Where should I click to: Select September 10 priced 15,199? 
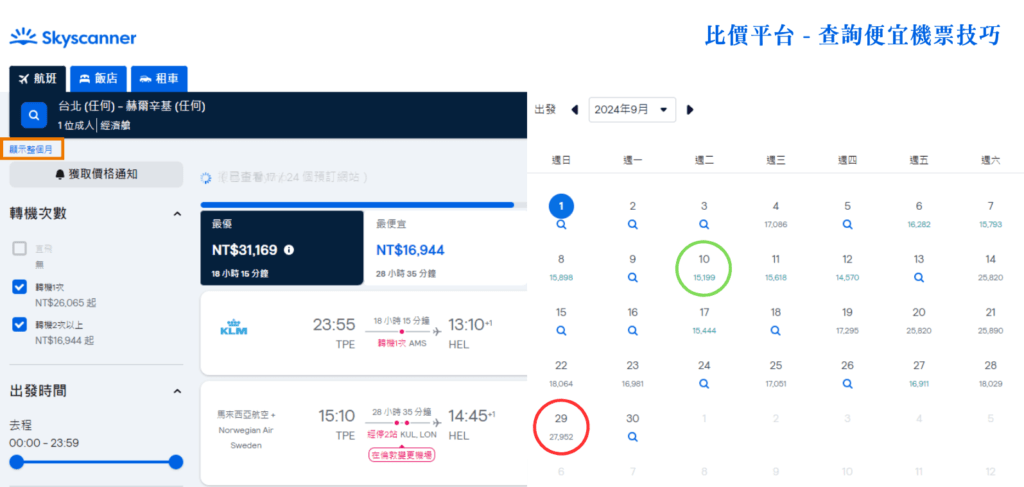[704, 268]
